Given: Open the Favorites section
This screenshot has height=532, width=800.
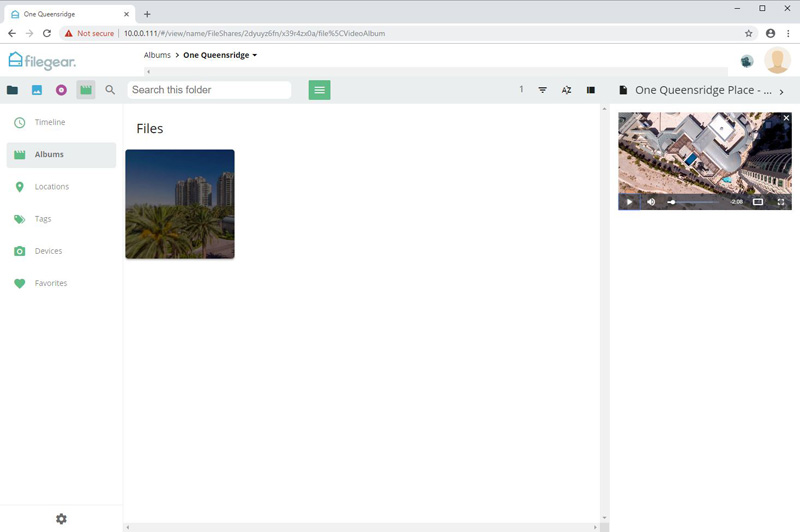Looking at the screenshot, I should pos(61,283).
